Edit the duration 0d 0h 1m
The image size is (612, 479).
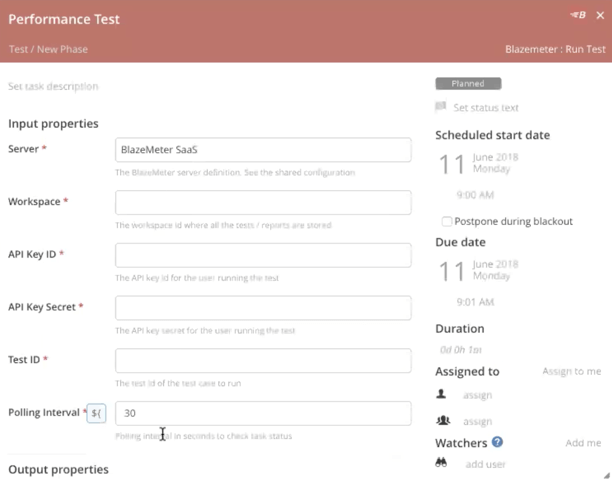pyautogui.click(x=461, y=350)
